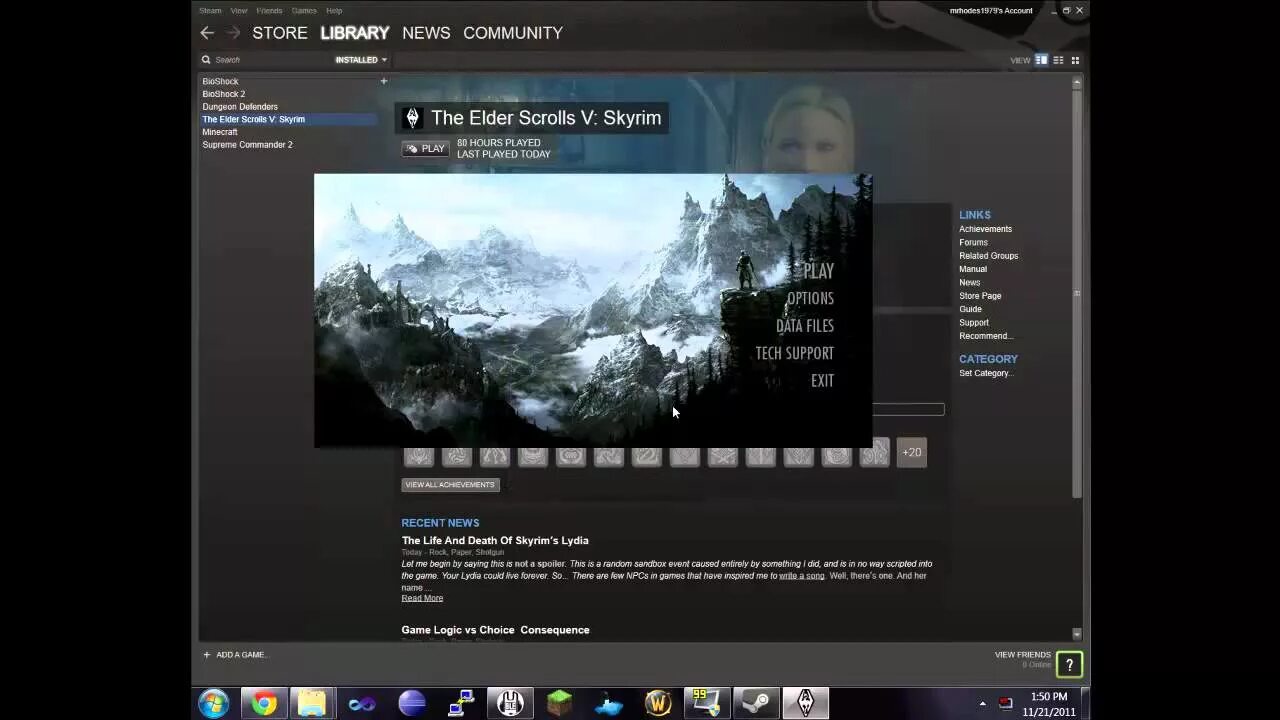The width and height of the screenshot is (1280, 720).
Task: Click the plus icon beside BioShock
Action: pyautogui.click(x=383, y=81)
